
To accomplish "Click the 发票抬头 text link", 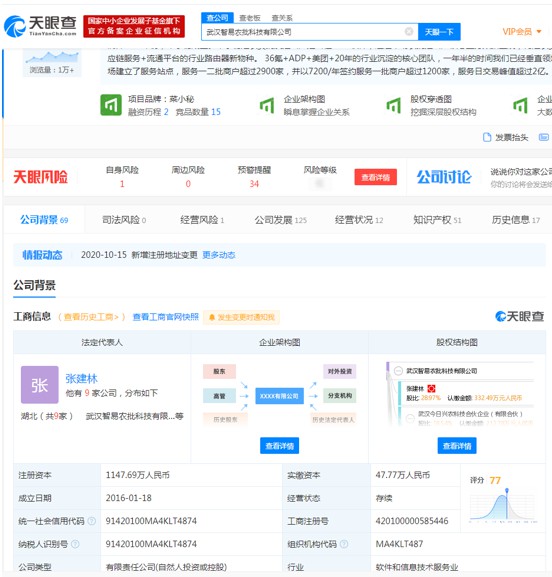I will (x=511, y=137).
